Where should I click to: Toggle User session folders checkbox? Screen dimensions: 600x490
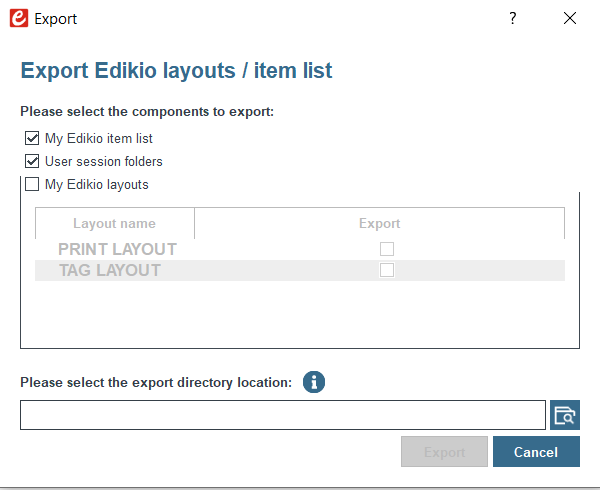tap(32, 161)
